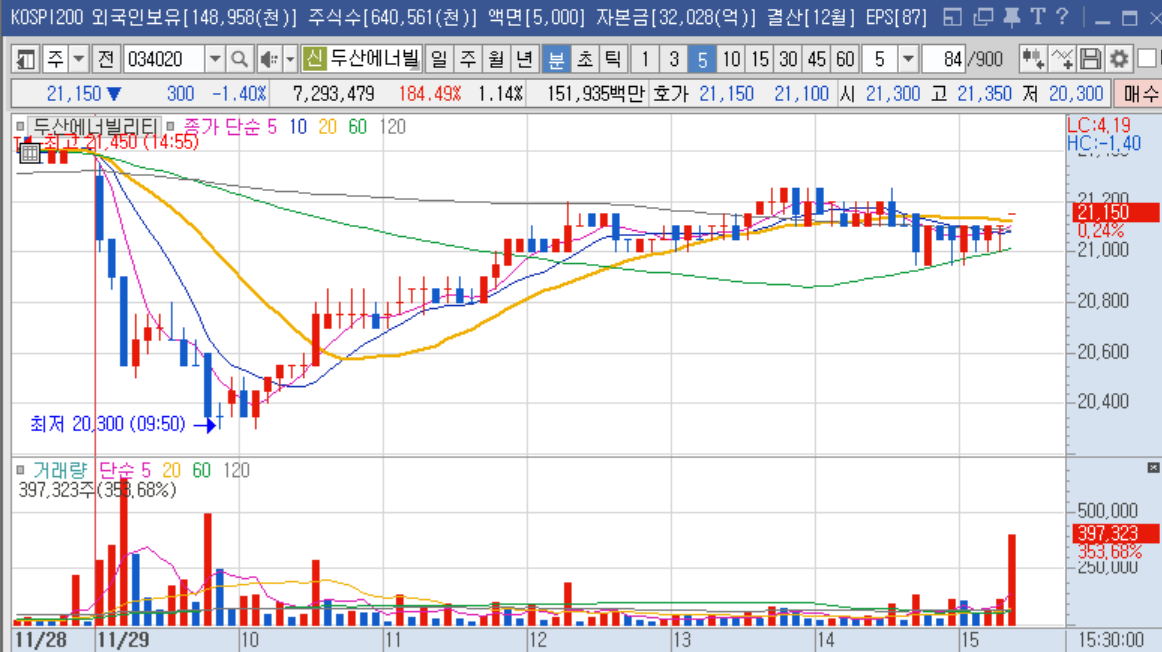Click the 전 button beside stock code
The image size is (1162, 652).
coord(106,59)
